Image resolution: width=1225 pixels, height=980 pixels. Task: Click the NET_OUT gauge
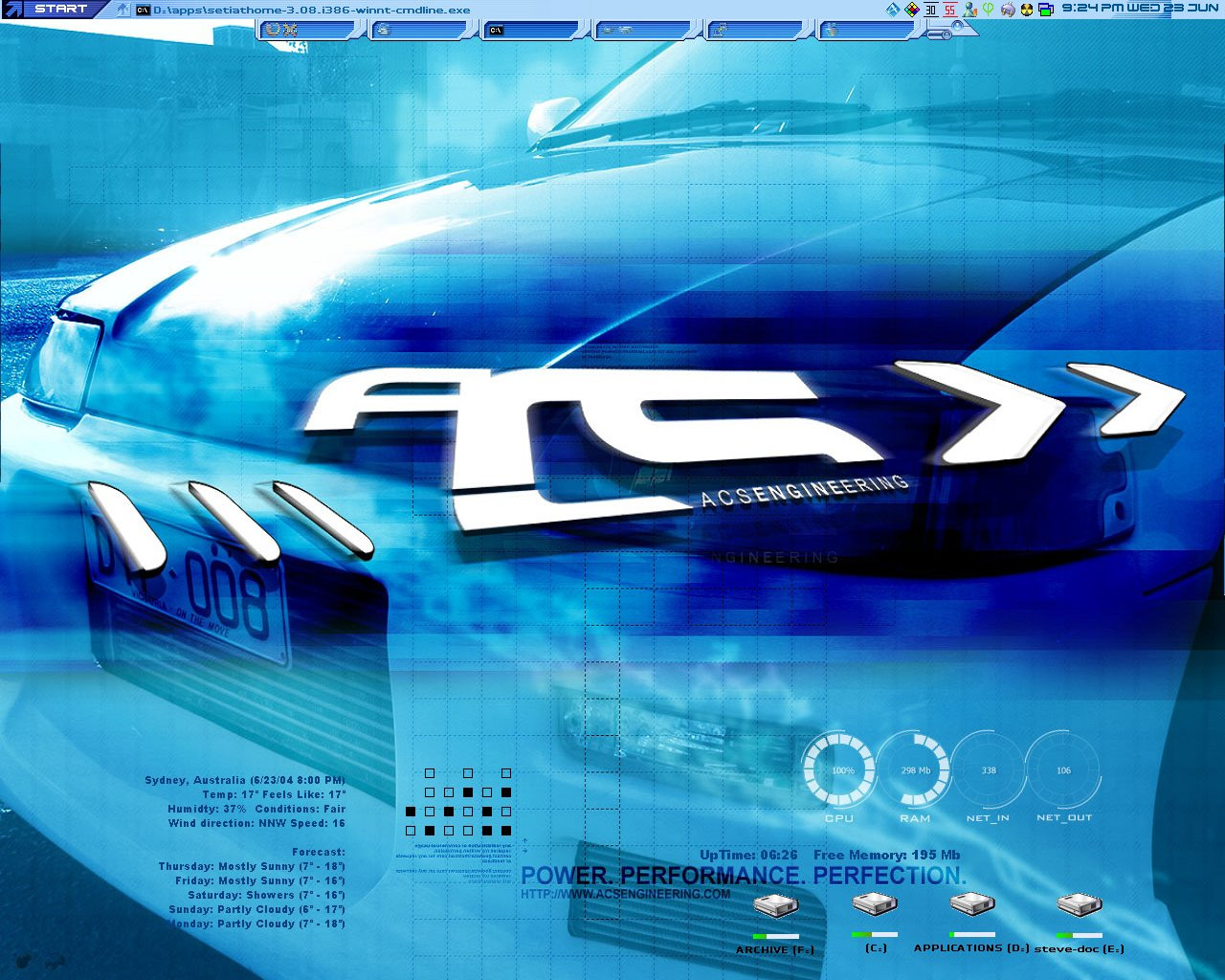point(1063,770)
